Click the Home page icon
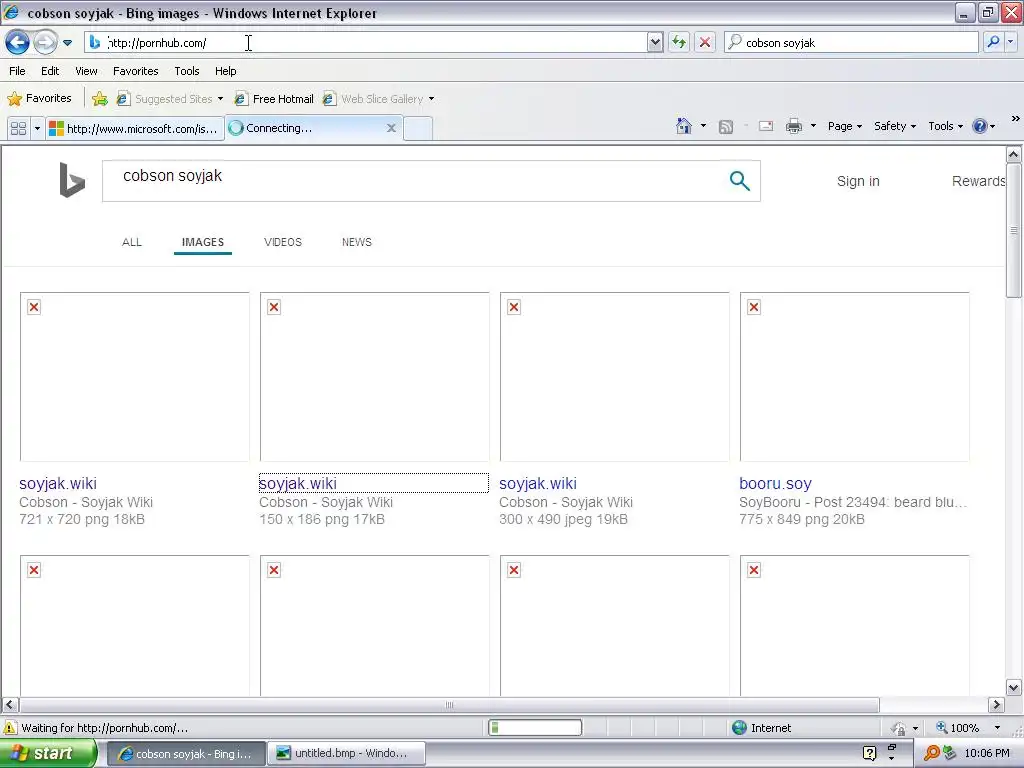 [x=684, y=126]
